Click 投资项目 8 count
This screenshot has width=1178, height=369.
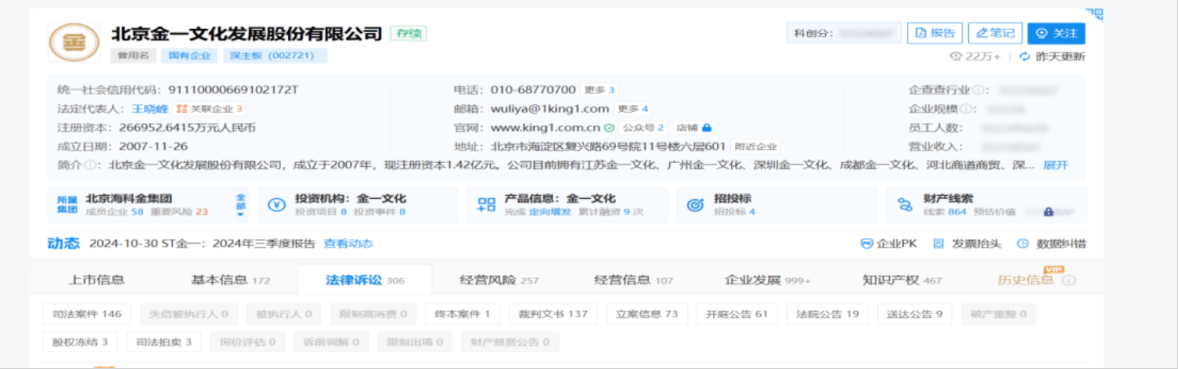(321, 213)
